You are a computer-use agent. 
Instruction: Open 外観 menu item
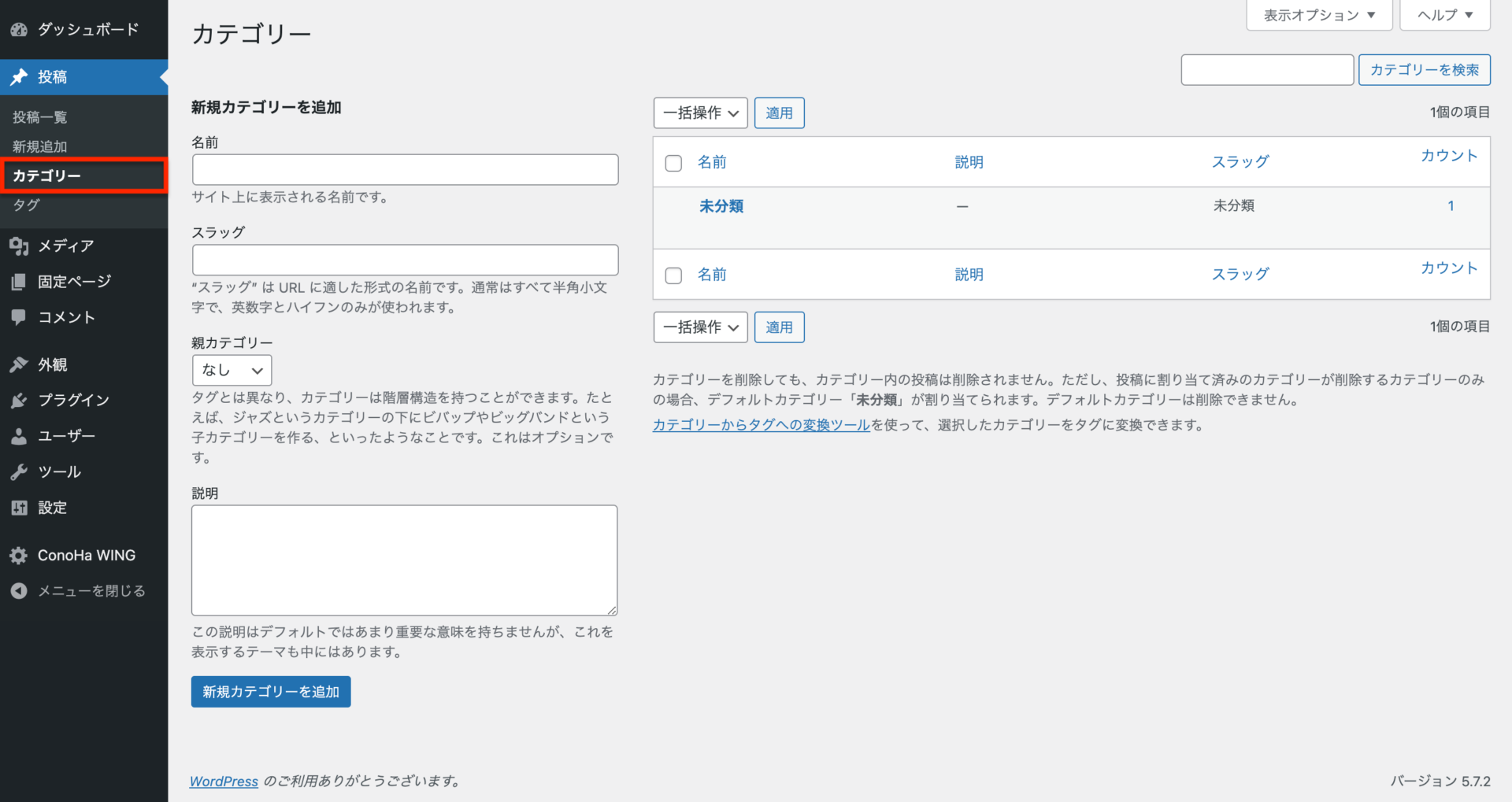tap(84, 364)
